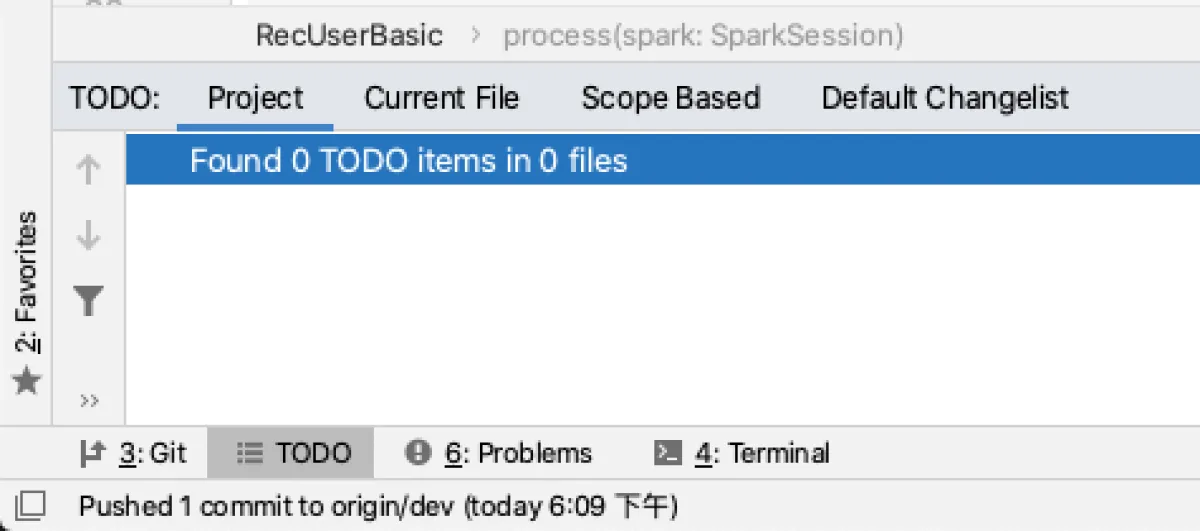Select the Scope Based tab
1200x531 pixels.
click(670, 98)
